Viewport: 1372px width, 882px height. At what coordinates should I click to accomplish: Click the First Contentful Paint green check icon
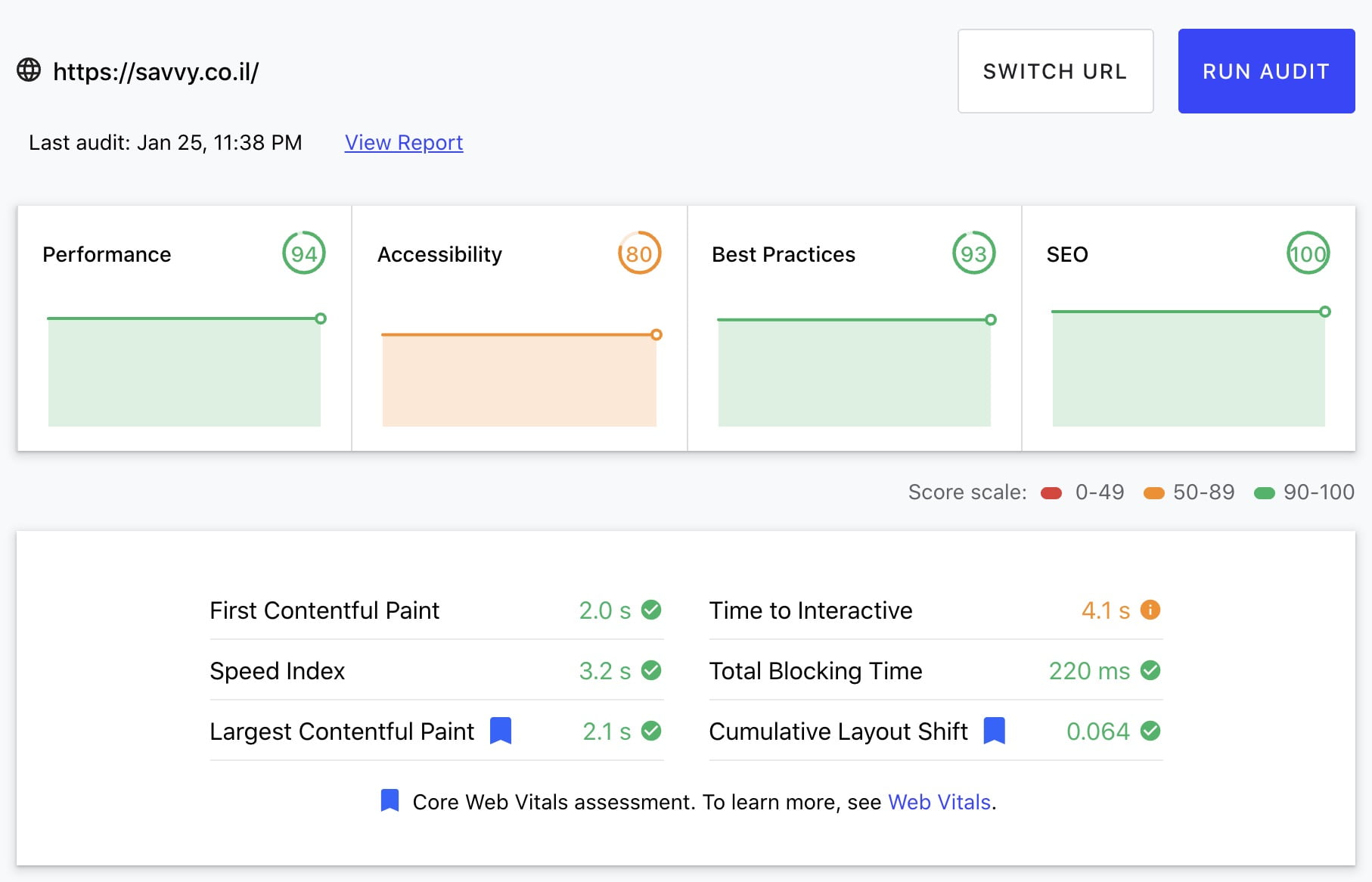pos(651,610)
